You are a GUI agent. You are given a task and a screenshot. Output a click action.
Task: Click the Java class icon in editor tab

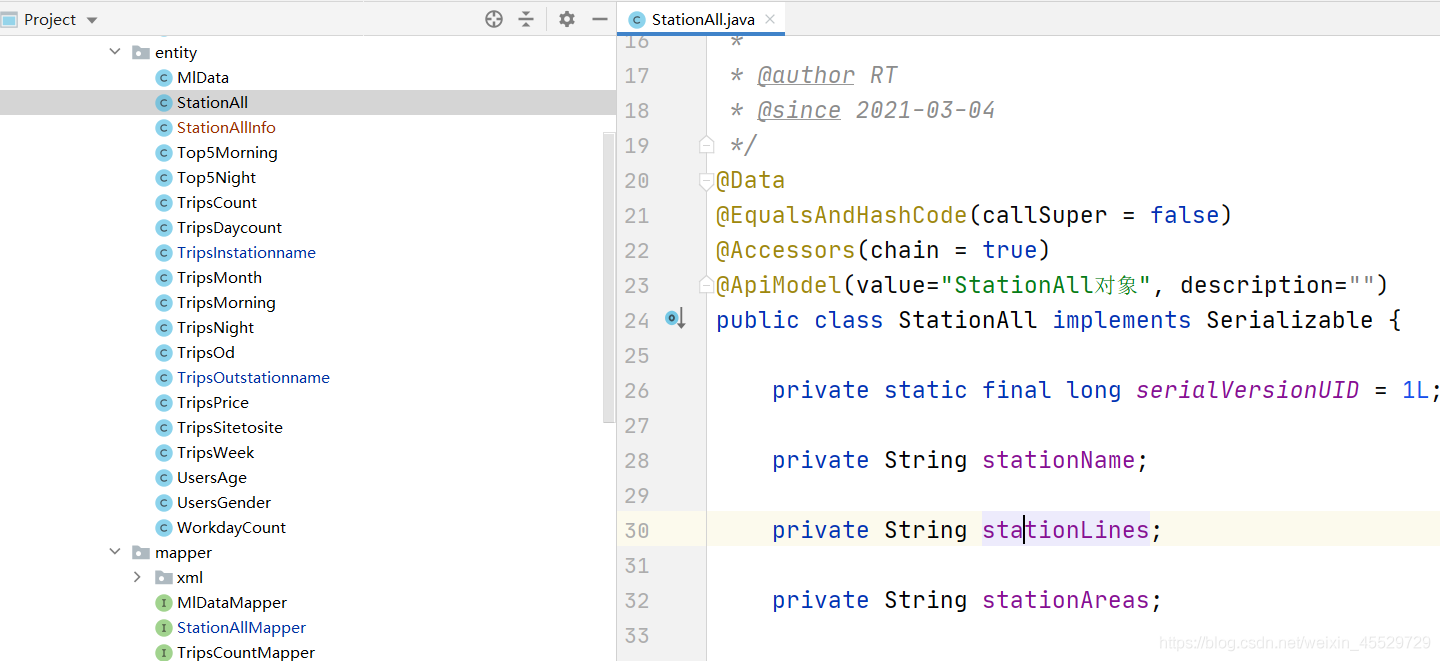tap(637, 19)
